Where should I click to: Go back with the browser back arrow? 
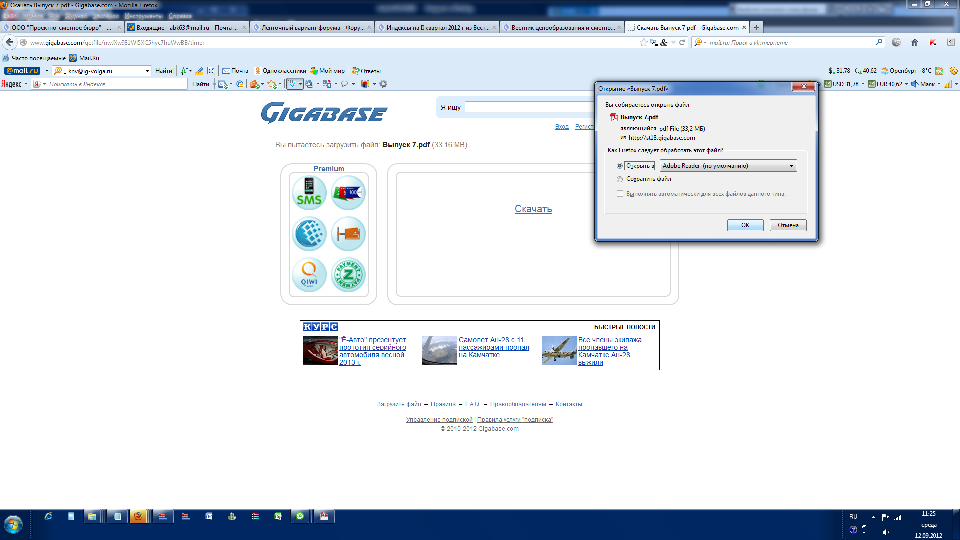coord(9,42)
